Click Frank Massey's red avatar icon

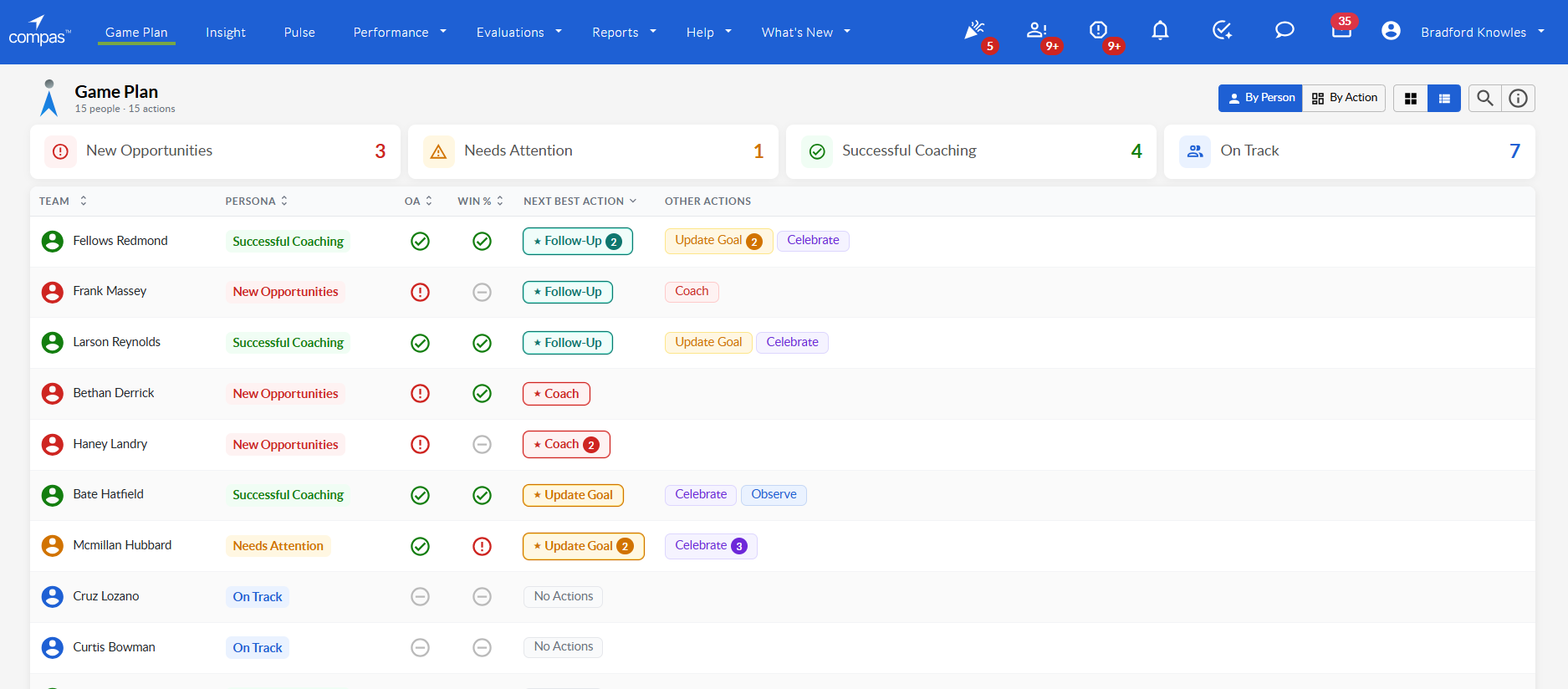pyautogui.click(x=53, y=292)
